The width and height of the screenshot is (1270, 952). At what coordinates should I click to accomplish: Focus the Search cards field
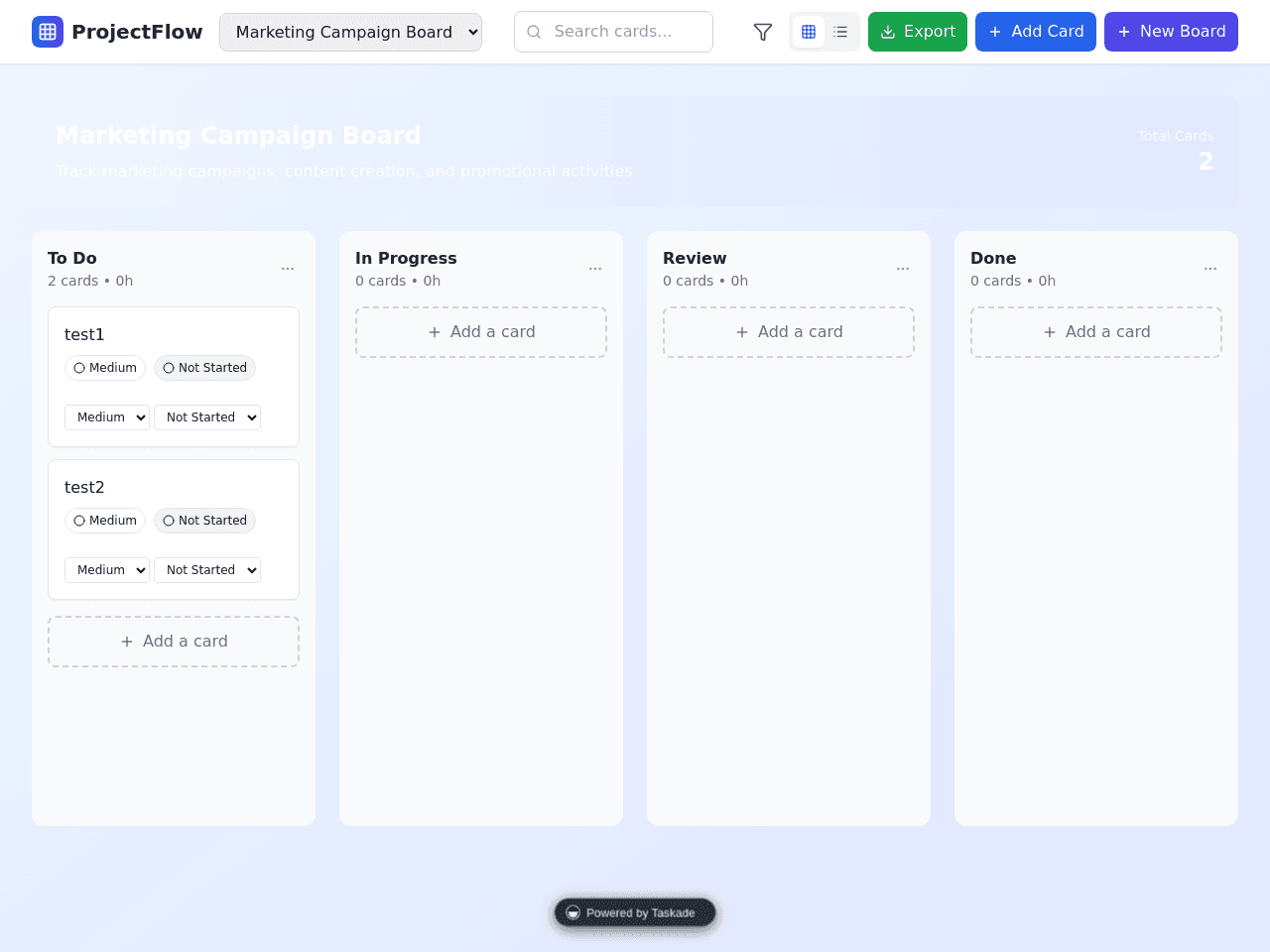point(613,32)
